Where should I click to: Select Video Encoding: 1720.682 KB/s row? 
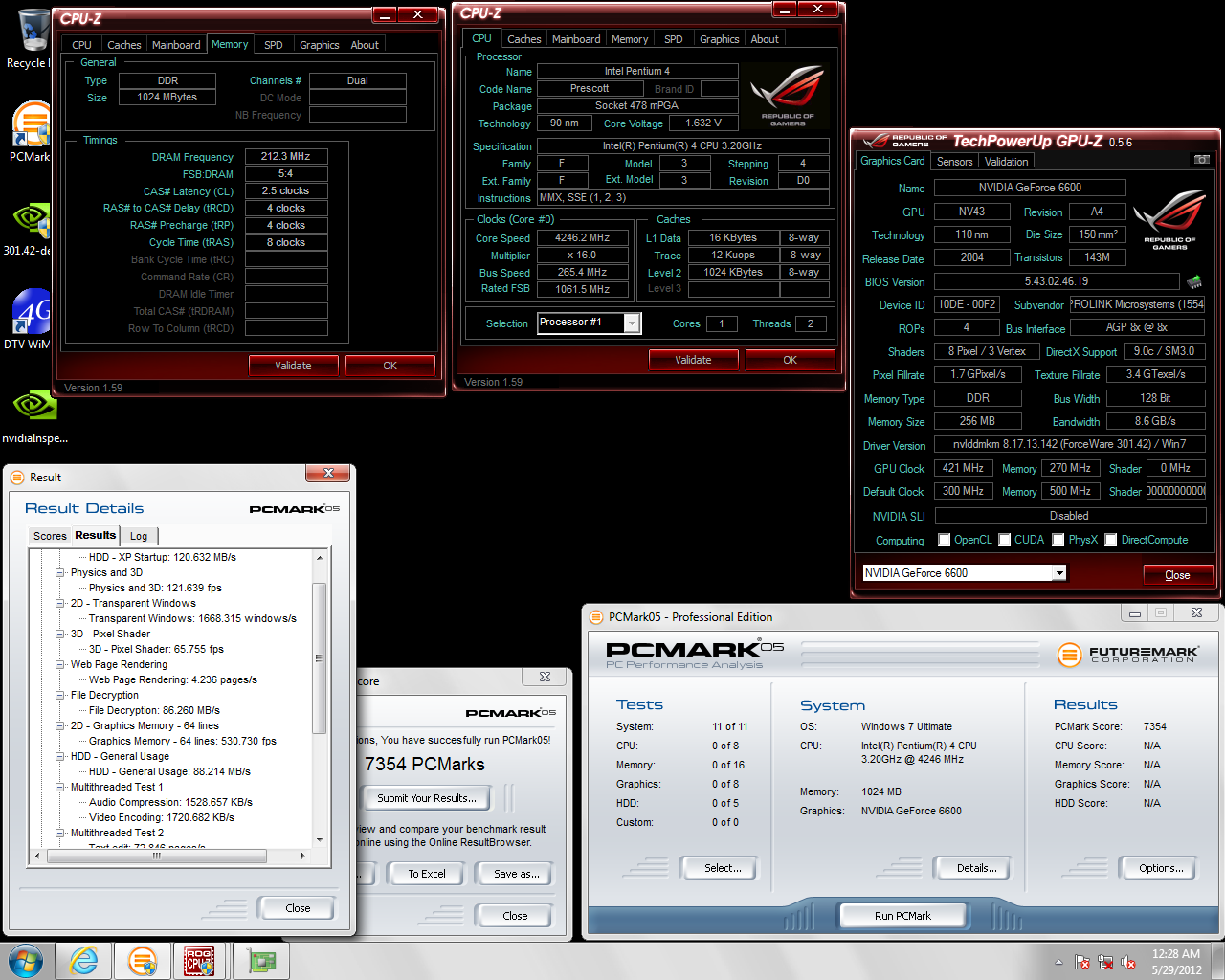[x=162, y=817]
